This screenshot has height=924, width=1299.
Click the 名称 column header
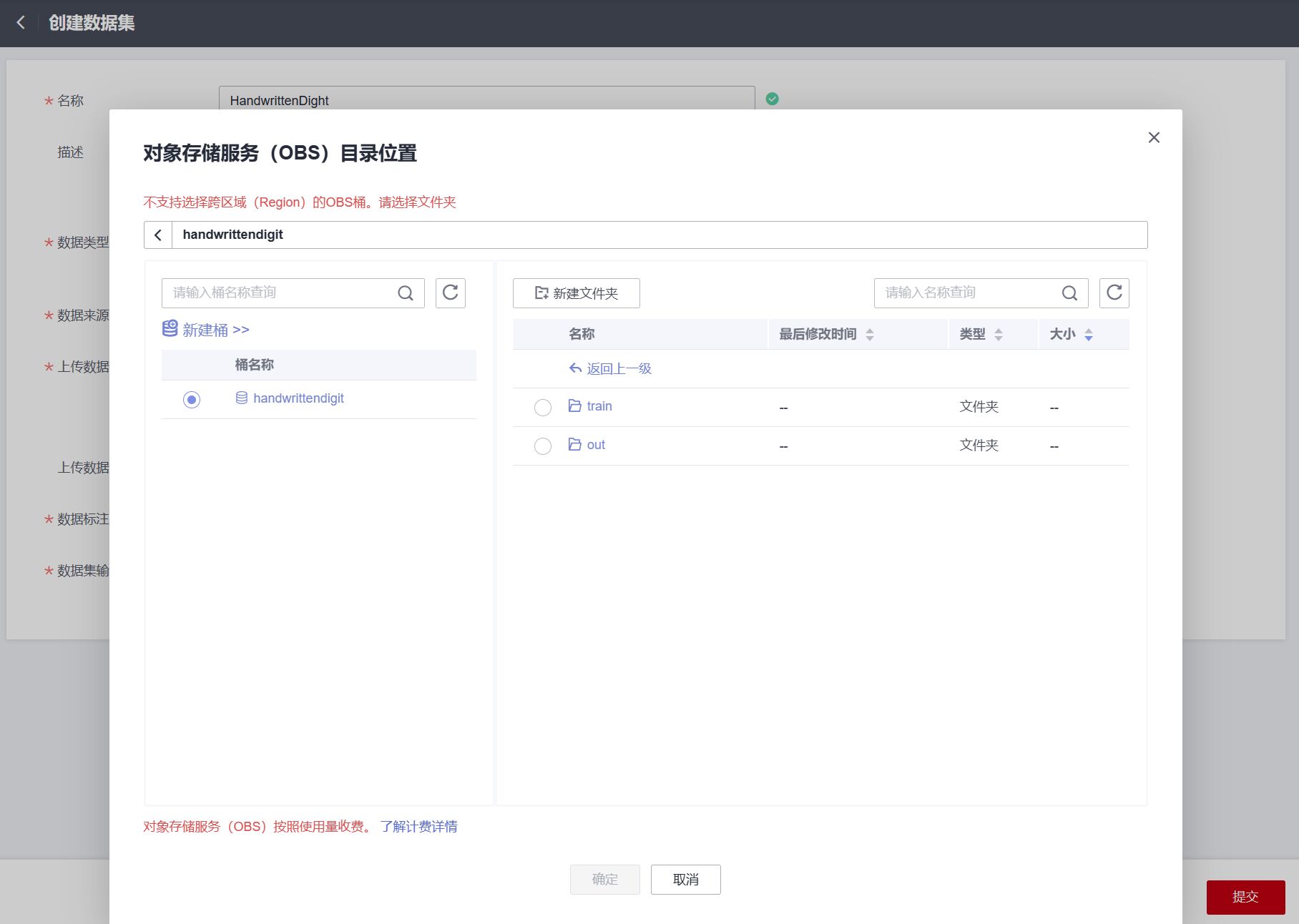point(582,334)
